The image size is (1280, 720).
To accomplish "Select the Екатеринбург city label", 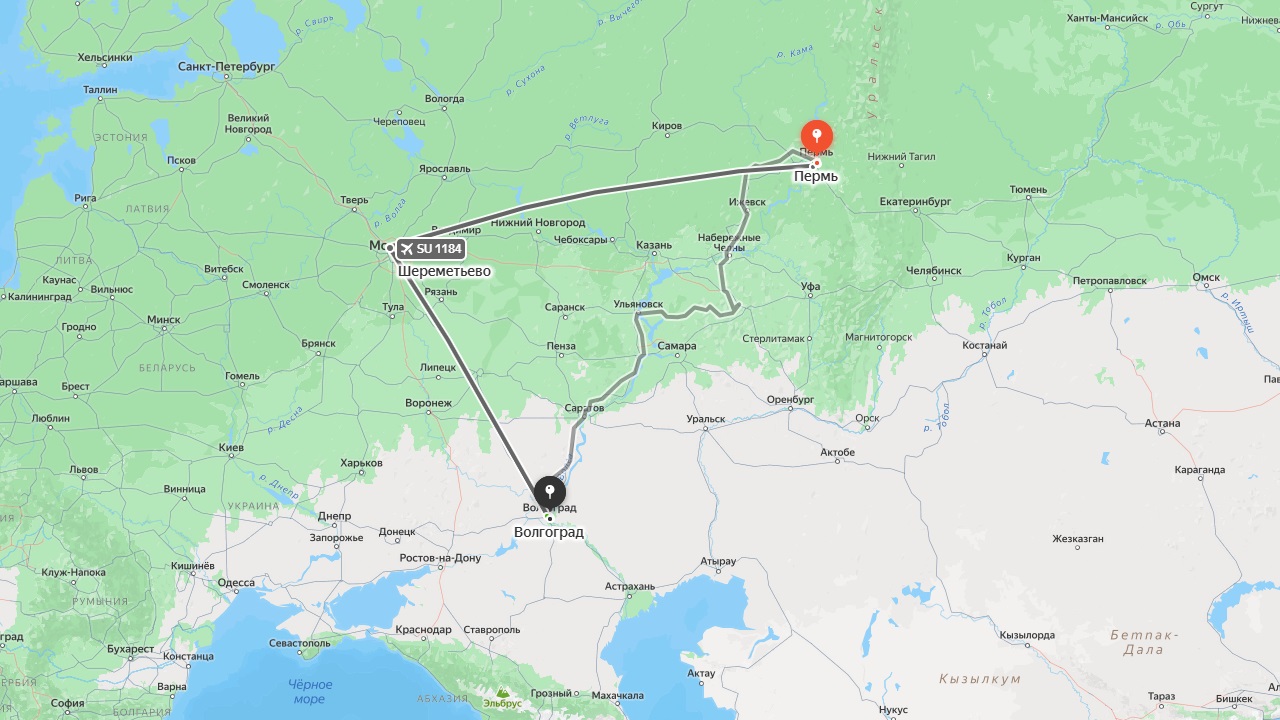I will pos(915,202).
